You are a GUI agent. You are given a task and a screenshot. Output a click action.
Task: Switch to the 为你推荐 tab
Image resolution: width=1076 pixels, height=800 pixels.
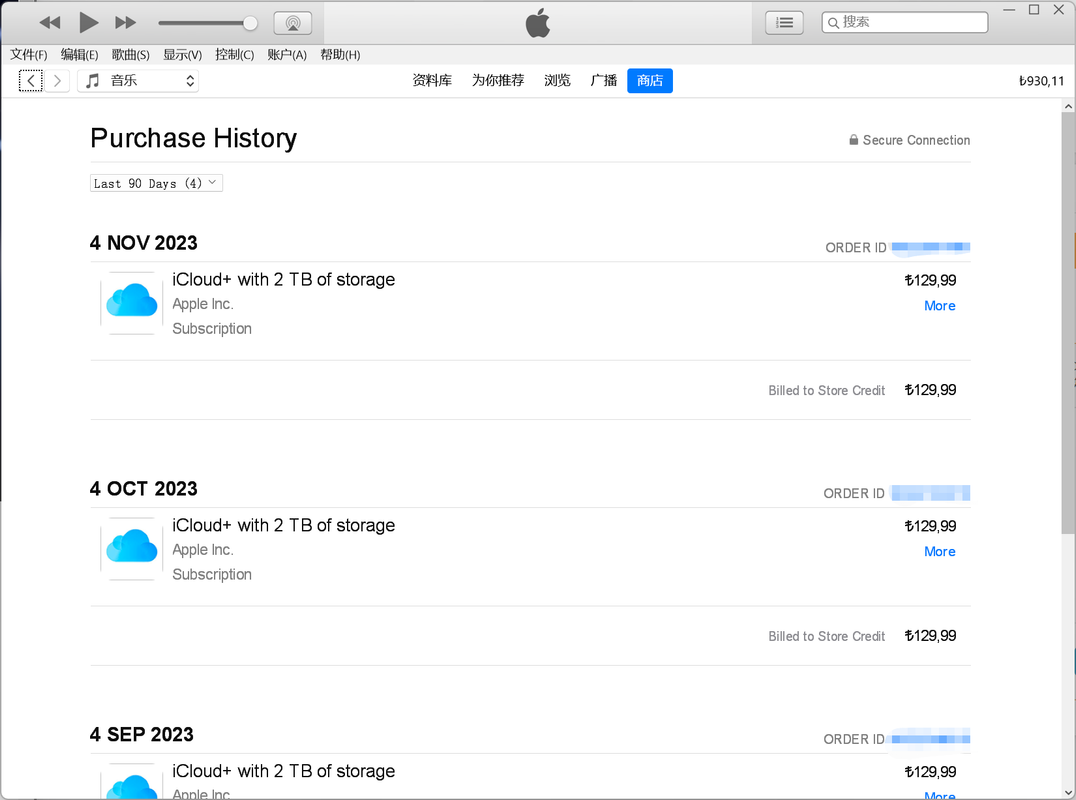[498, 81]
